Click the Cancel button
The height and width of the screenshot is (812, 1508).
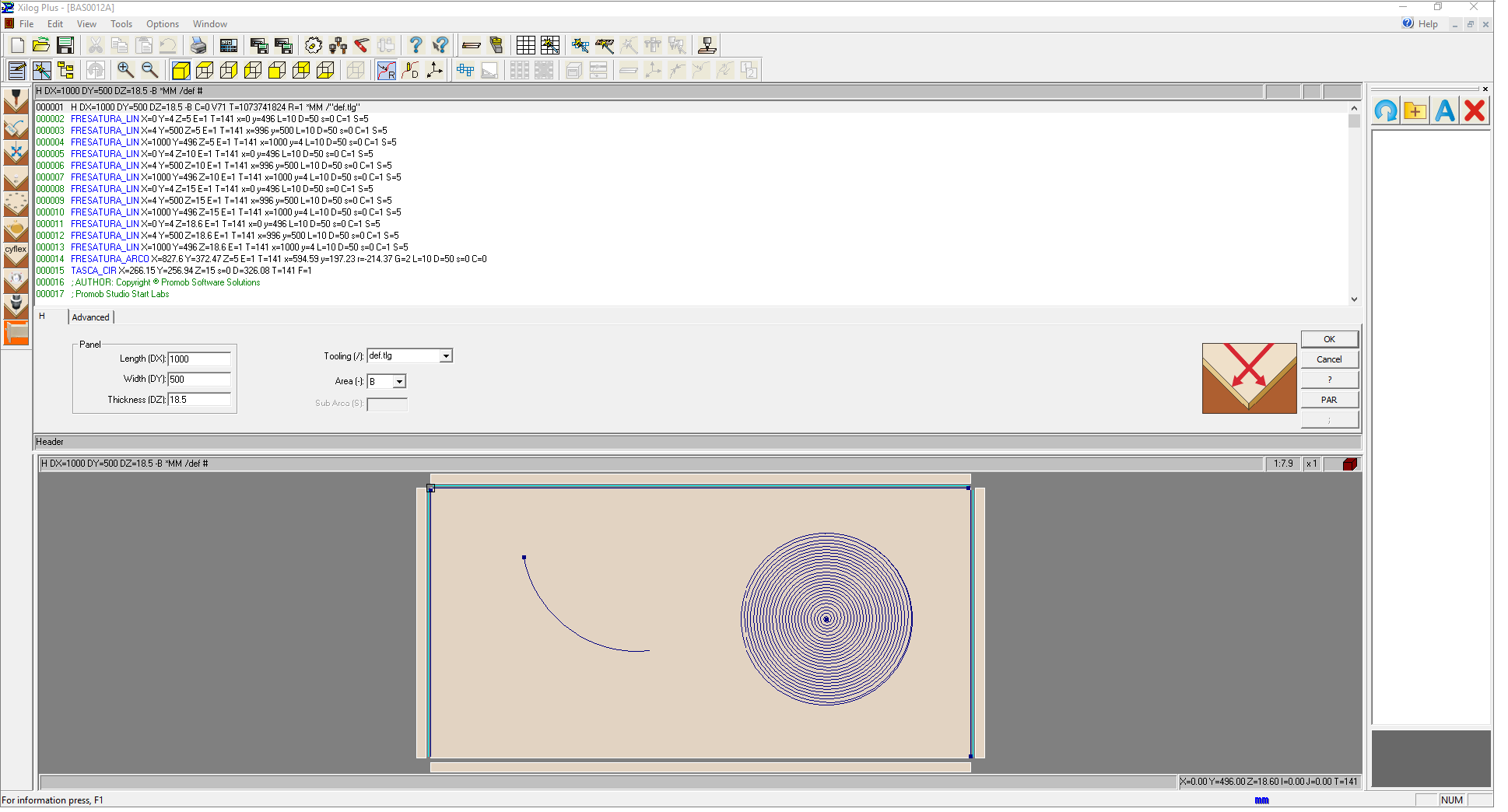[1330, 359]
